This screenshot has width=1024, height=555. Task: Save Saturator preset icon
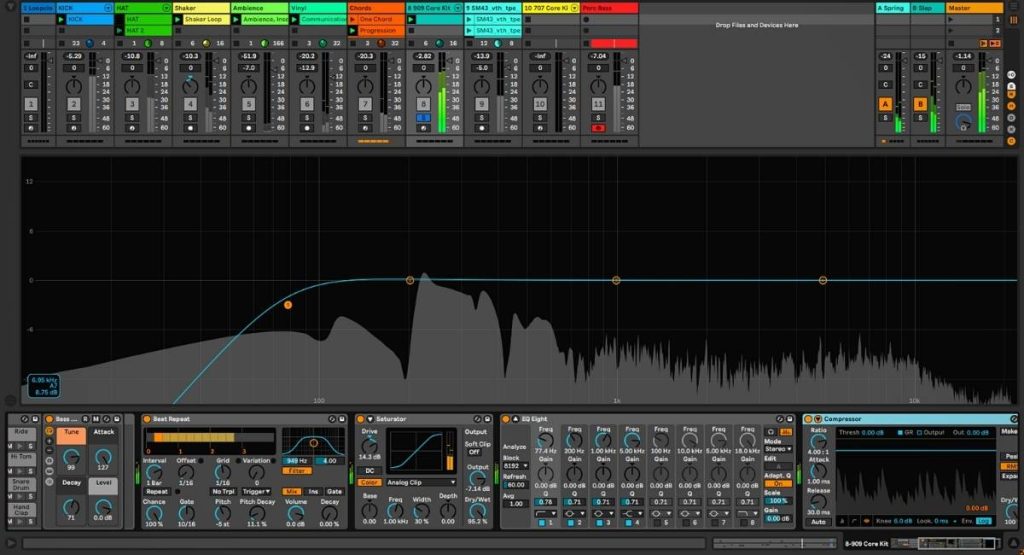click(x=487, y=419)
